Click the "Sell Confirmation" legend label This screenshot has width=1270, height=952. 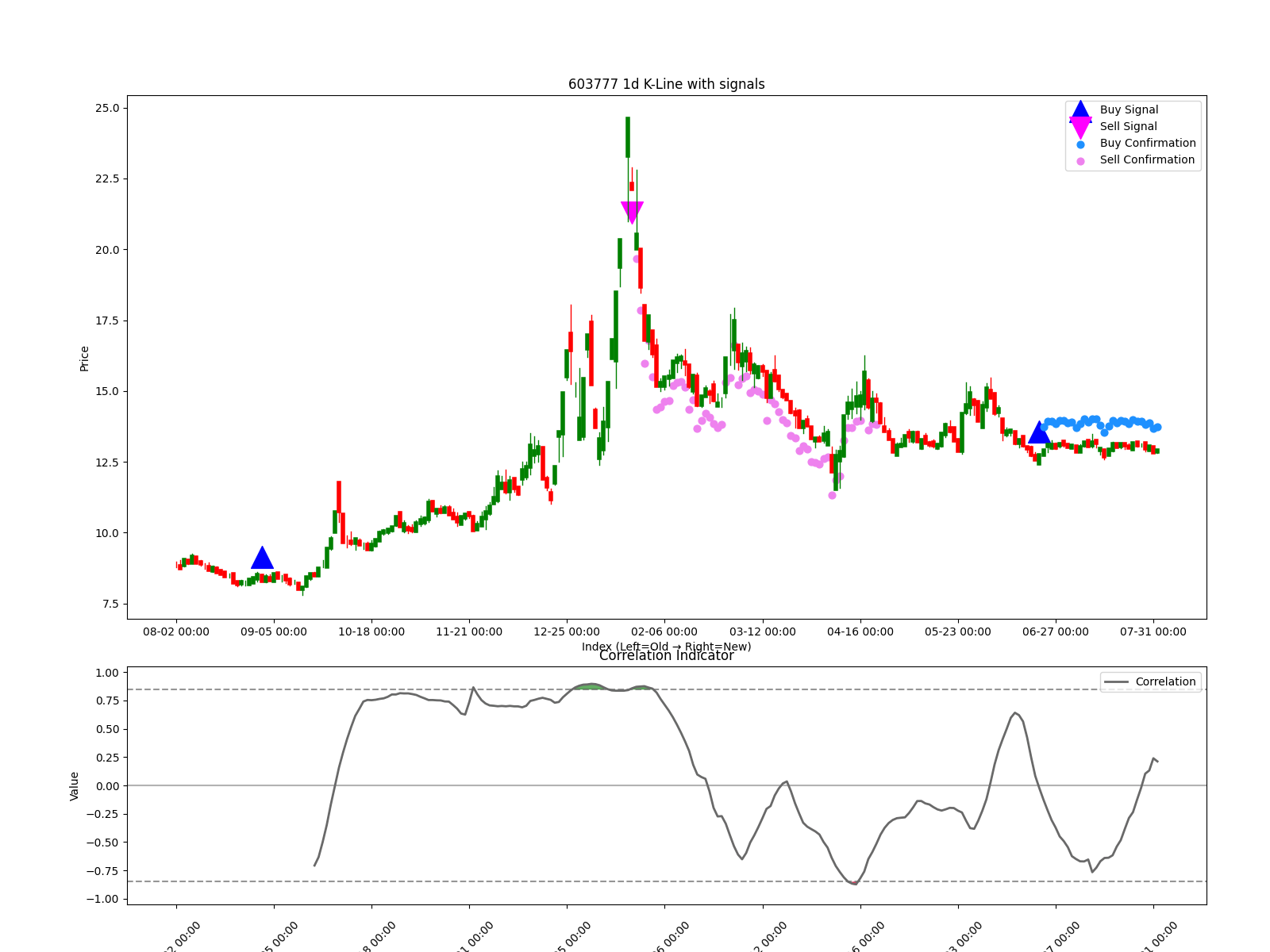[1147, 159]
